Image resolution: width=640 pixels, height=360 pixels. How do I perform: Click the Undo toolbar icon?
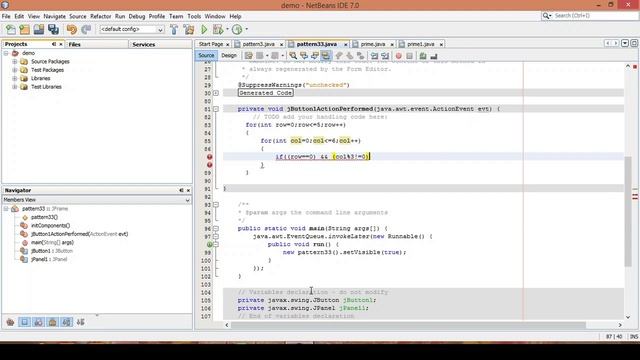pos(72,29)
